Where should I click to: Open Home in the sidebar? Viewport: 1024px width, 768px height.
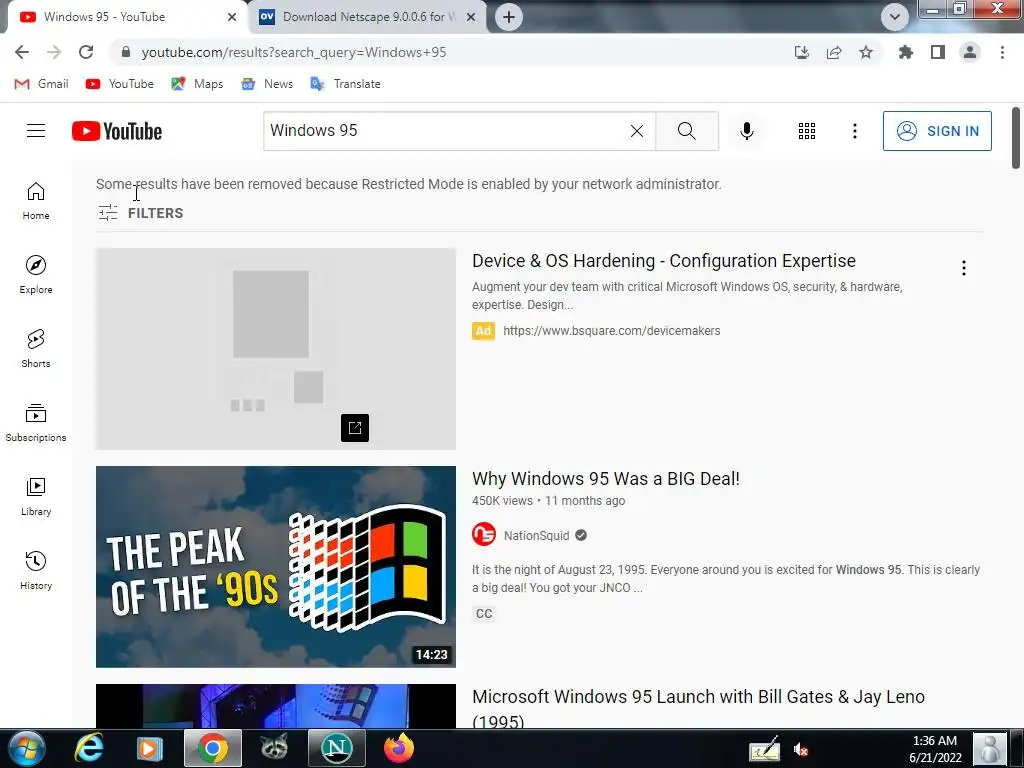(x=36, y=200)
